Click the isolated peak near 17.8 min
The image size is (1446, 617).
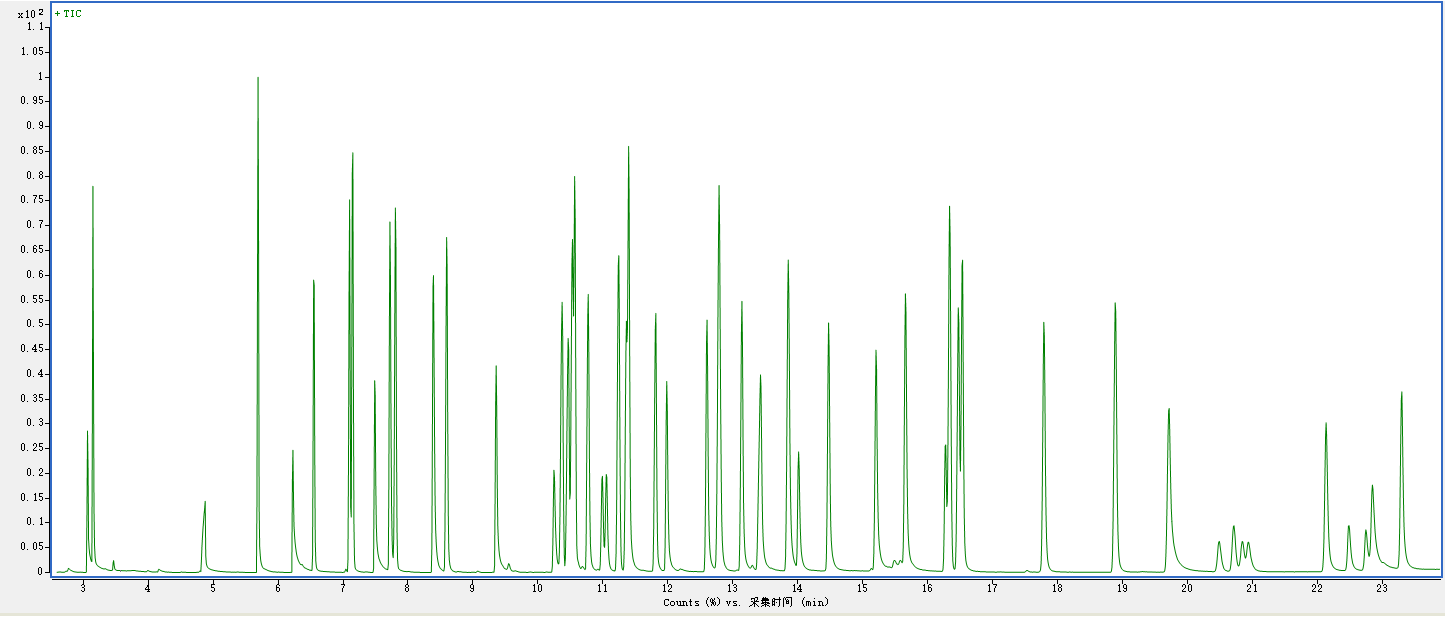pyautogui.click(x=1044, y=324)
